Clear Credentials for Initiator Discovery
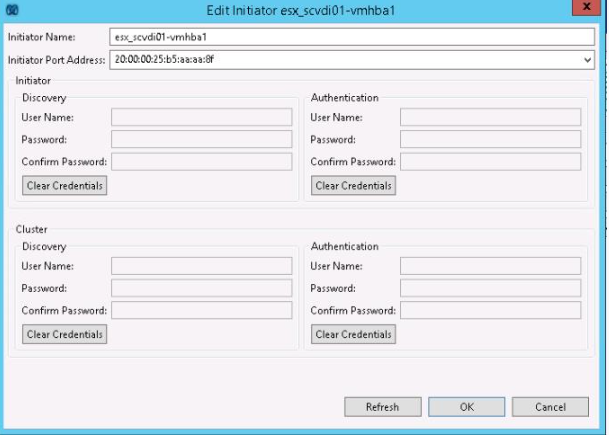This screenshot has width=609, height=435. point(64,185)
